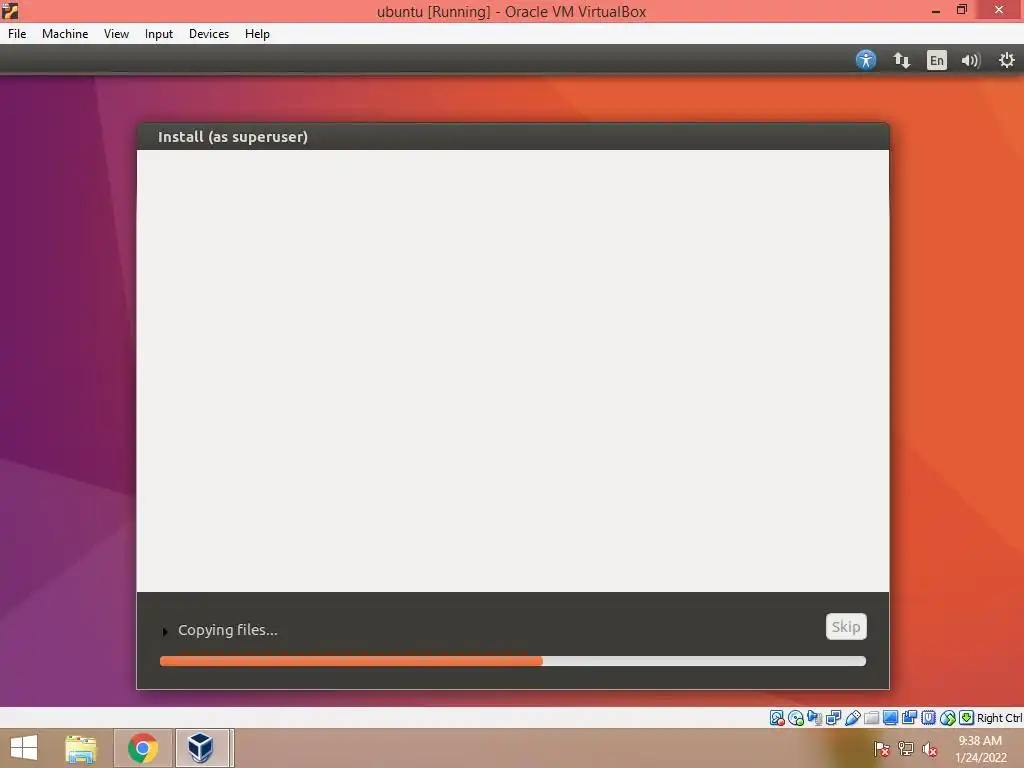Image resolution: width=1024 pixels, height=768 pixels.
Task: Click the USB devices status icon
Action: coord(852,718)
